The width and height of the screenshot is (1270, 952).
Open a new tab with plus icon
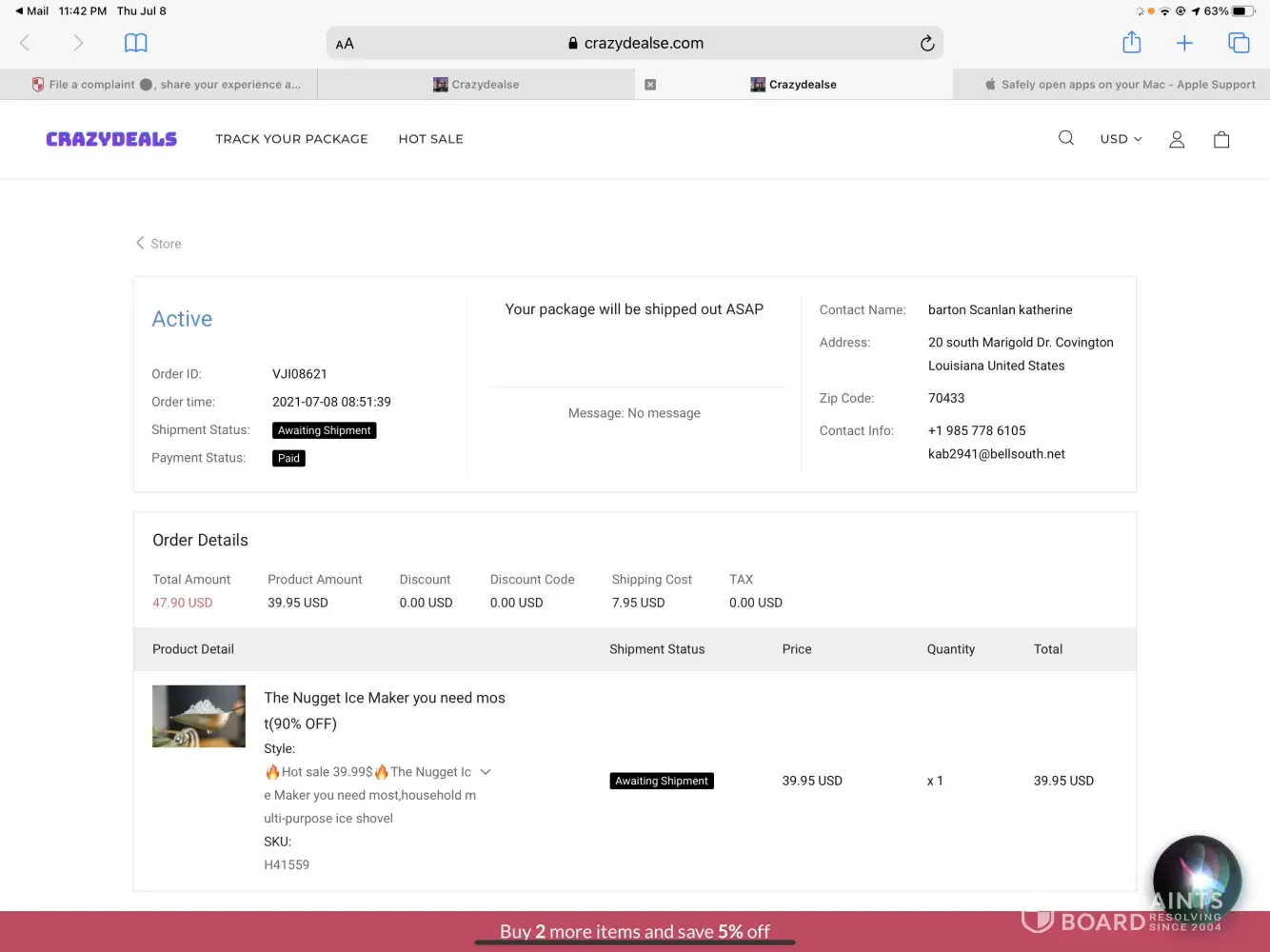point(1184,43)
